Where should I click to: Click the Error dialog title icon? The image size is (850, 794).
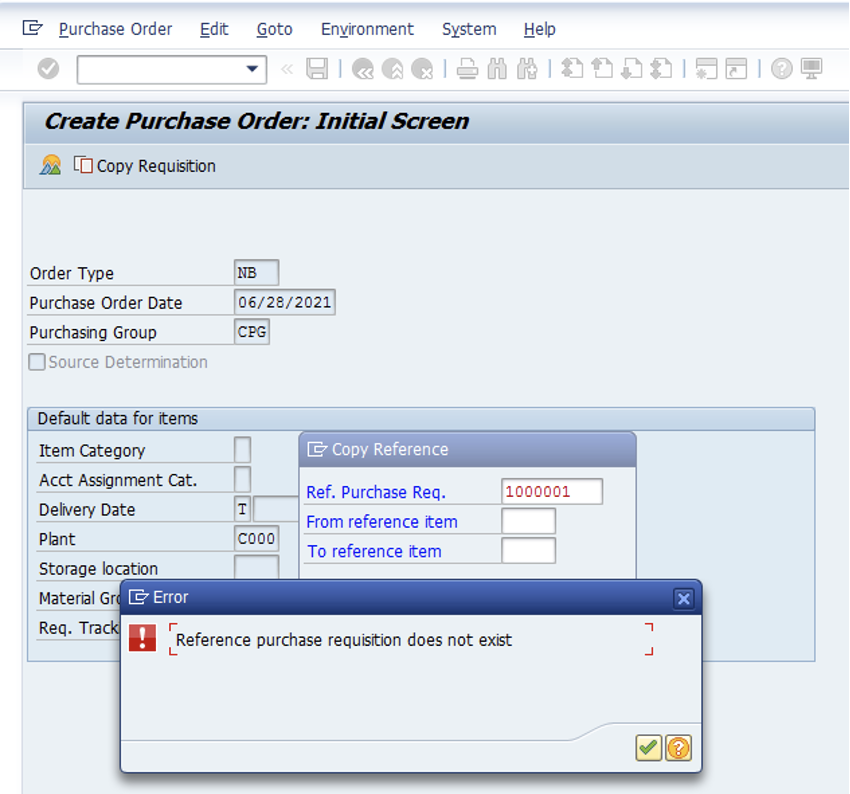(x=138, y=597)
